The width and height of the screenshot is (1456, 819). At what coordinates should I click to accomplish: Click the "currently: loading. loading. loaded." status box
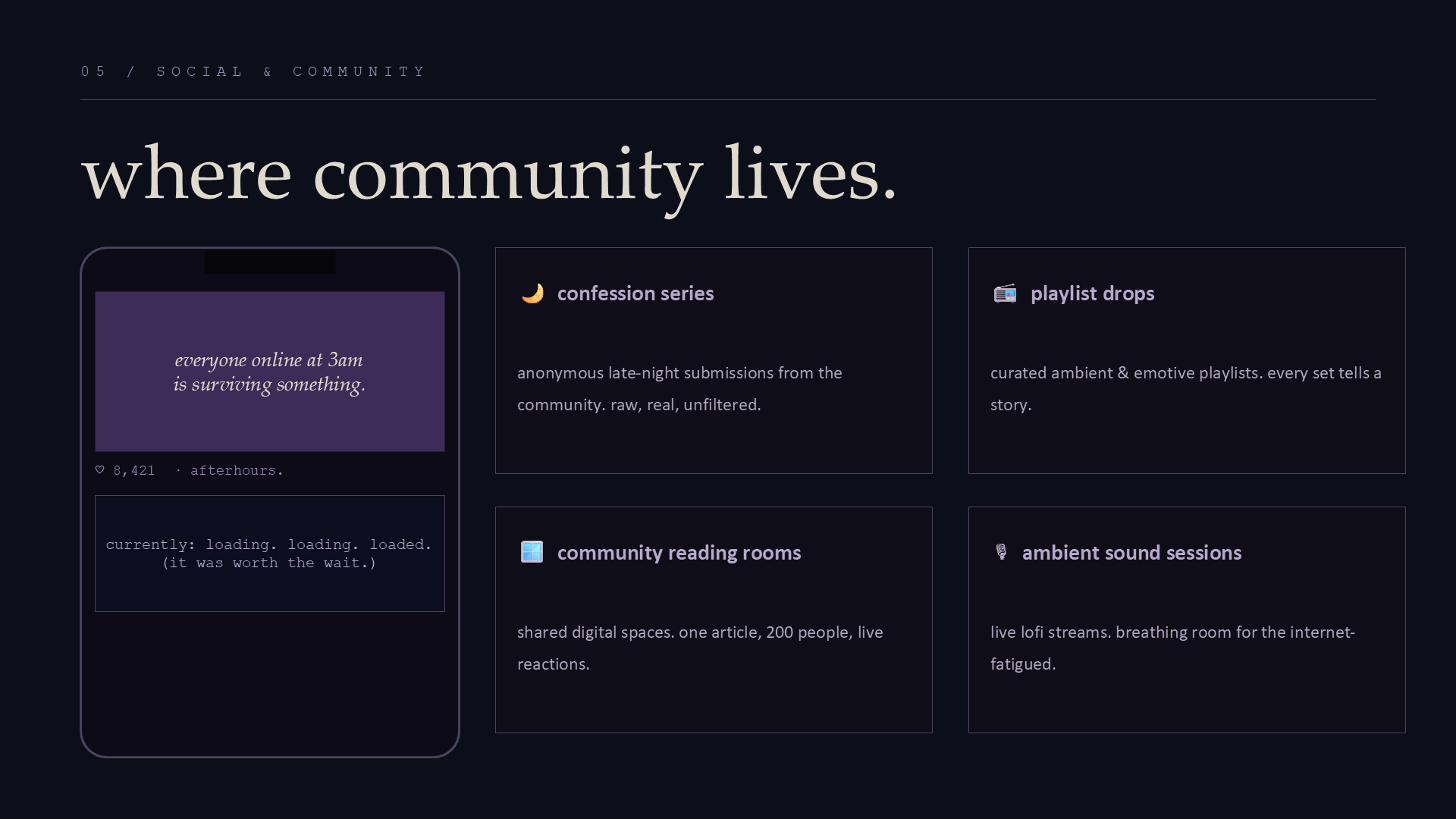[270, 554]
